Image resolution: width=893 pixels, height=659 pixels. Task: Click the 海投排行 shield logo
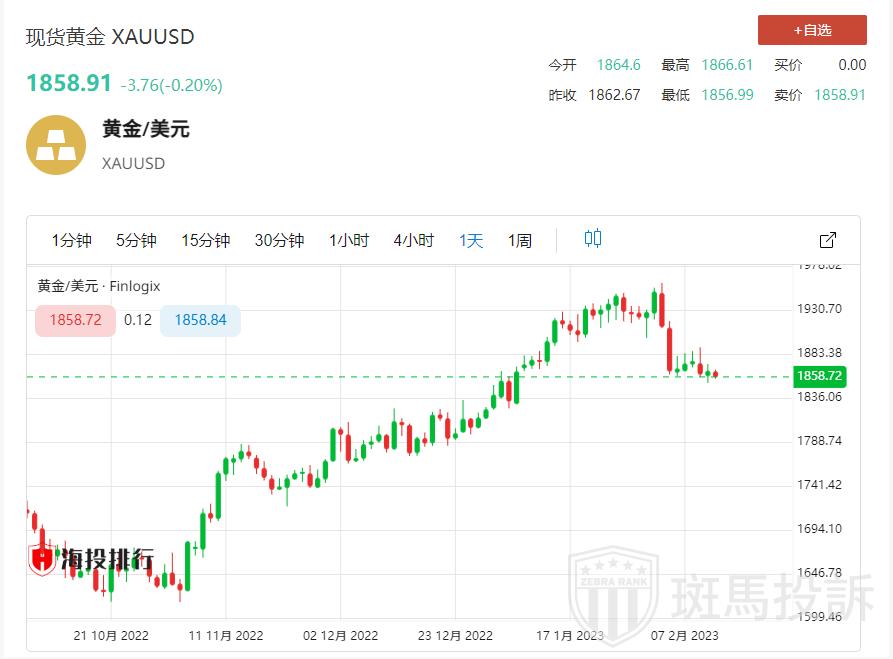[x=42, y=560]
